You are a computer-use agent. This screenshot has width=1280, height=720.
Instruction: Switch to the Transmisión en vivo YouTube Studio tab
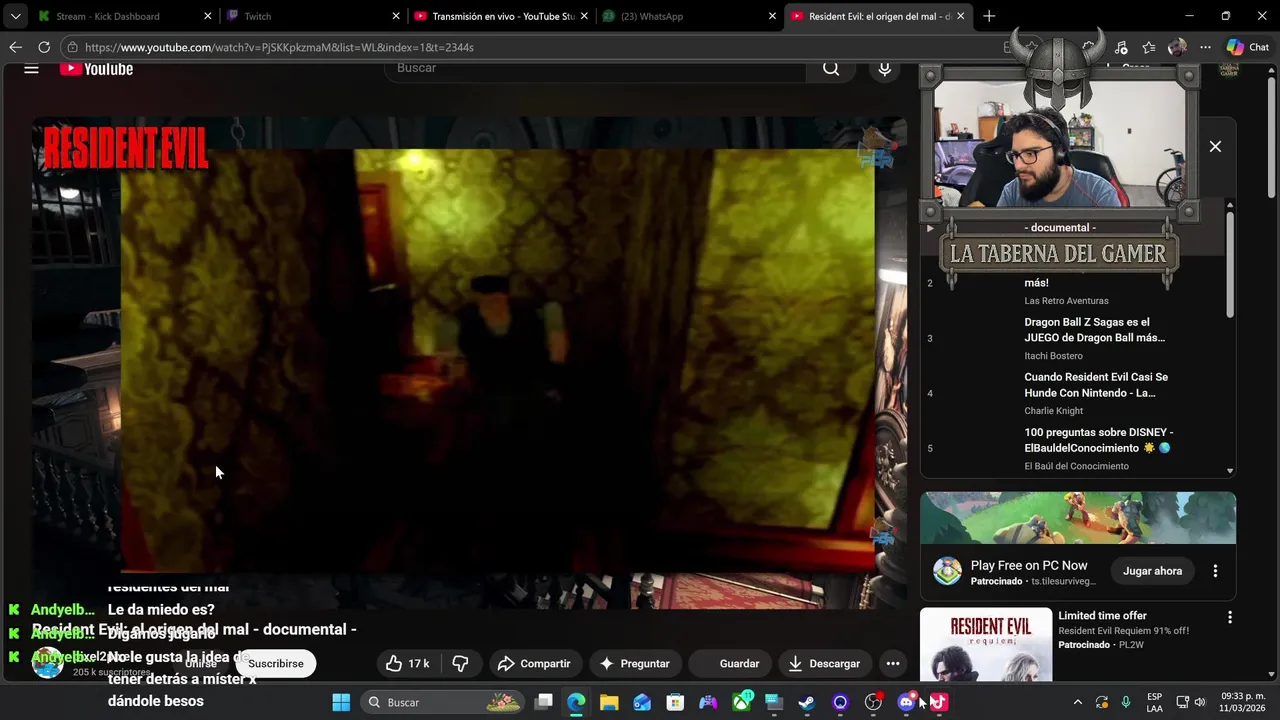point(503,16)
